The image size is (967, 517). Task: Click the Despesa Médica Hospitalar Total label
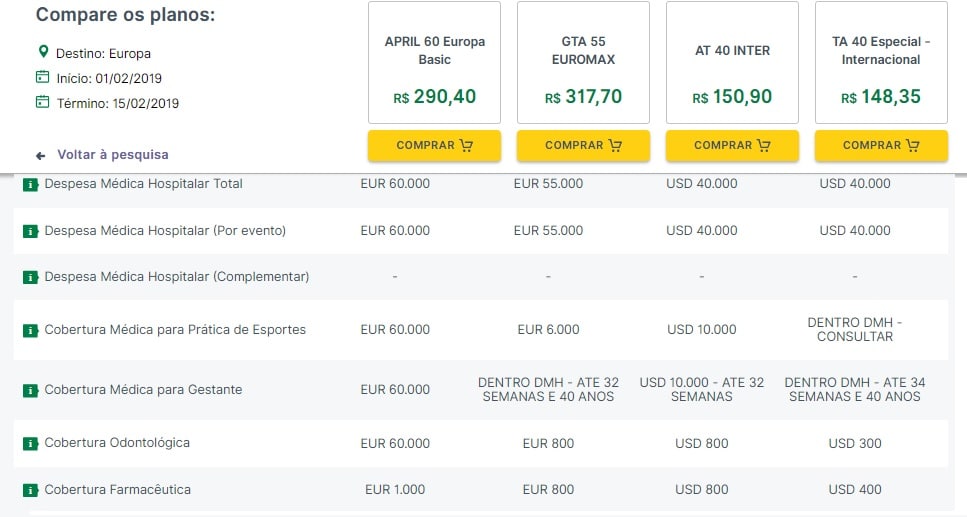[144, 183]
